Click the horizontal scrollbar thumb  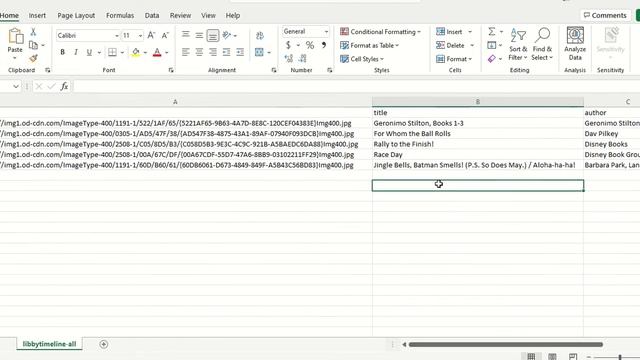[x=506, y=344]
